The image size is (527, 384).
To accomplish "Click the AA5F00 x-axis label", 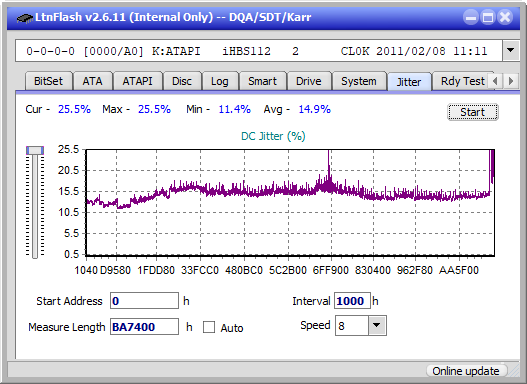I will [x=459, y=270].
